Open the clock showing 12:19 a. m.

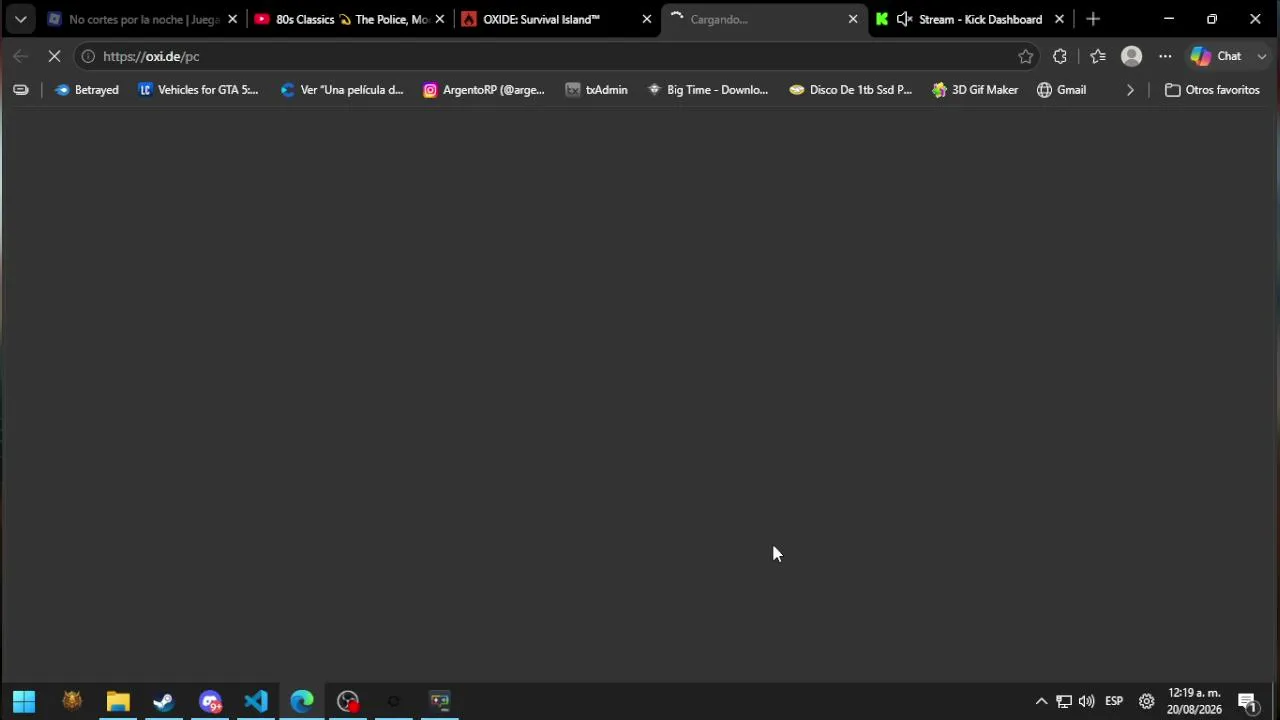coord(1194,701)
